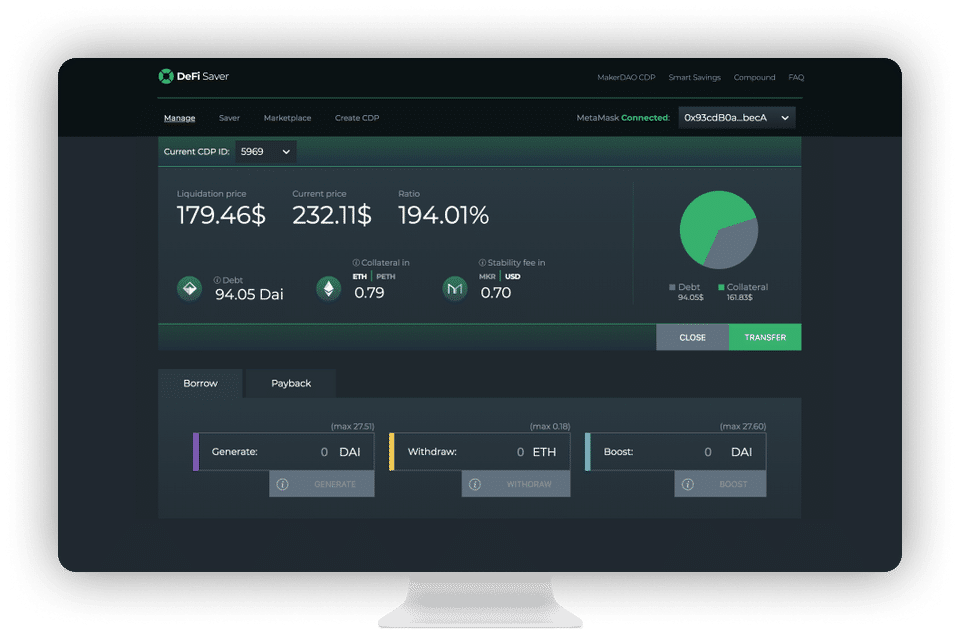
Task: Click the 94.05 Dai debt value
Action: click(249, 294)
